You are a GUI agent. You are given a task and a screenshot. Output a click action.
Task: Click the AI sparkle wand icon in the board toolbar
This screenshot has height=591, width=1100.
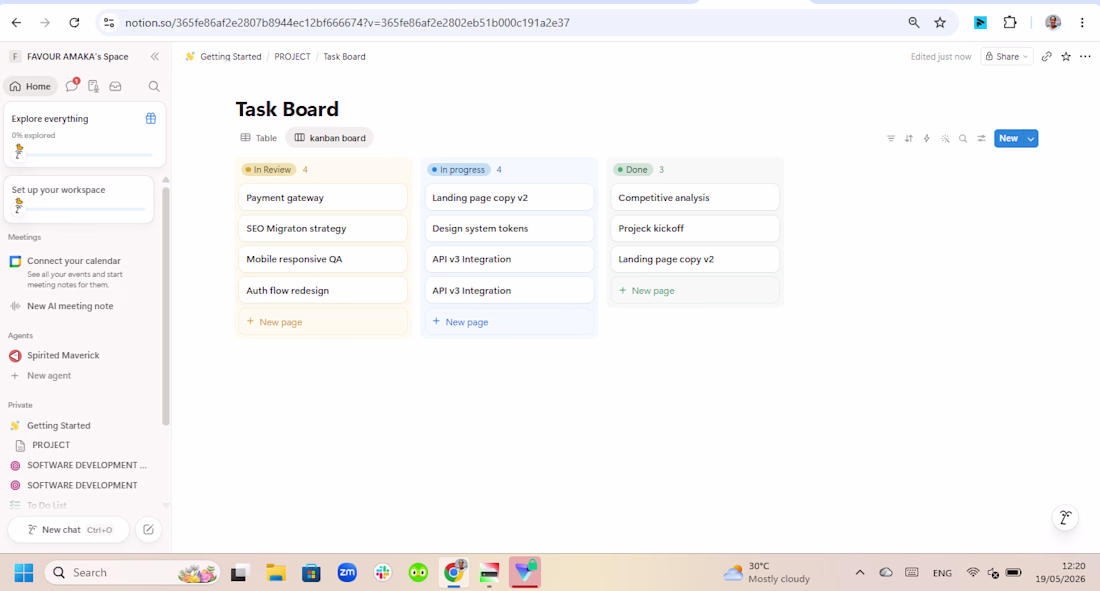tap(945, 138)
